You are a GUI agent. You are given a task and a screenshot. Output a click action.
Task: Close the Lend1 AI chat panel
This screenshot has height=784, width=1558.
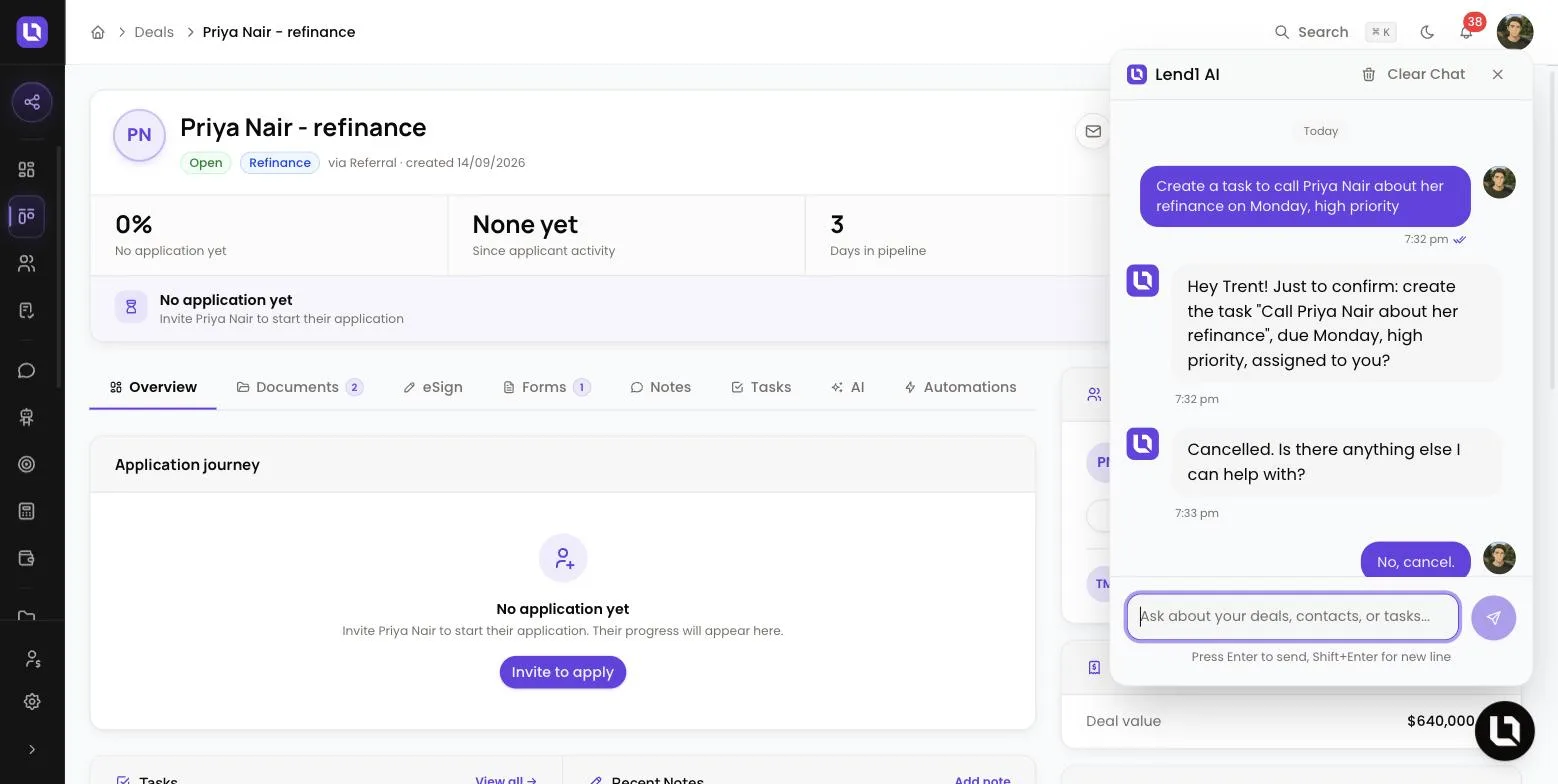pos(1497,74)
